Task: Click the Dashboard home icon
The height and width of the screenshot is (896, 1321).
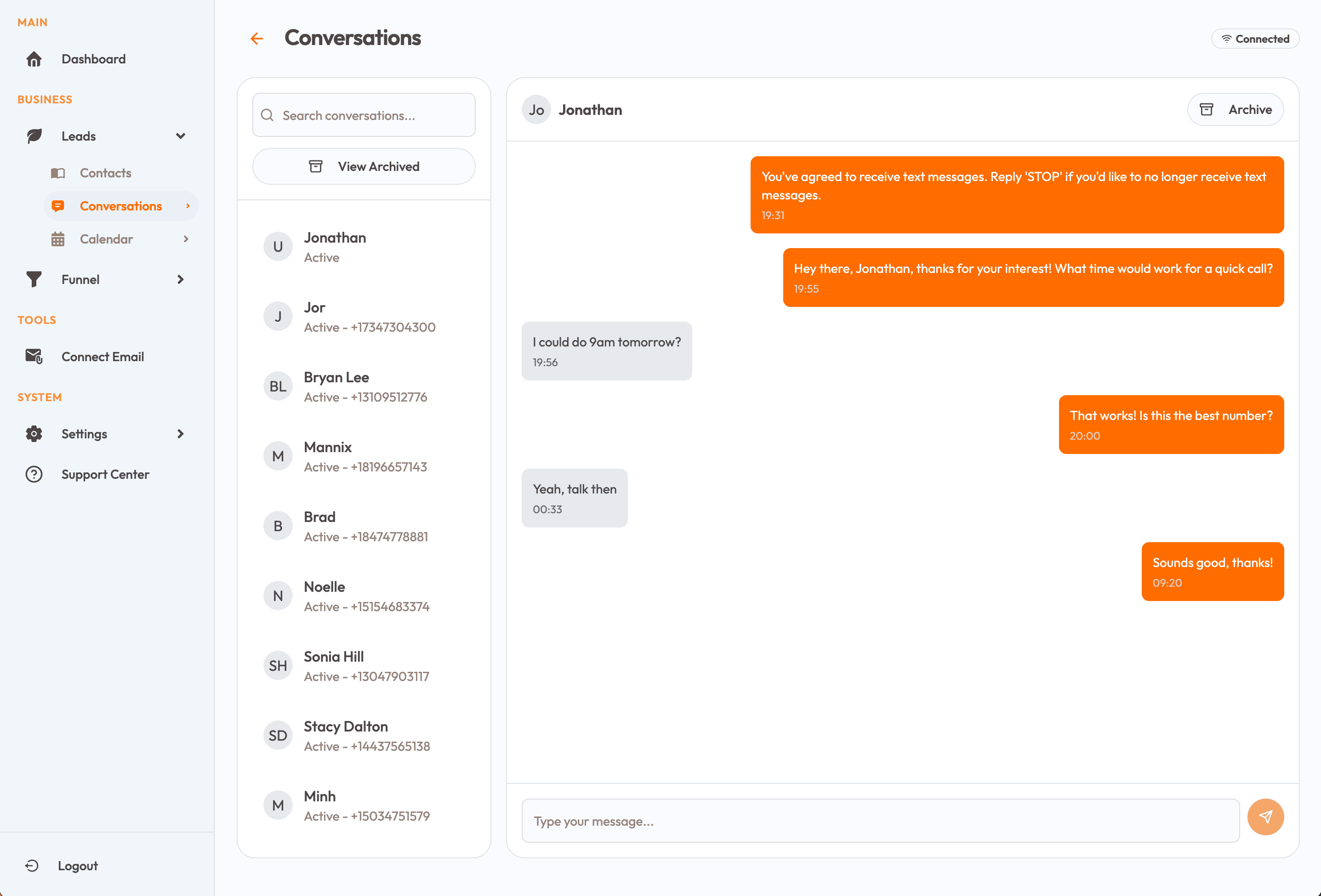Action: pyautogui.click(x=34, y=59)
